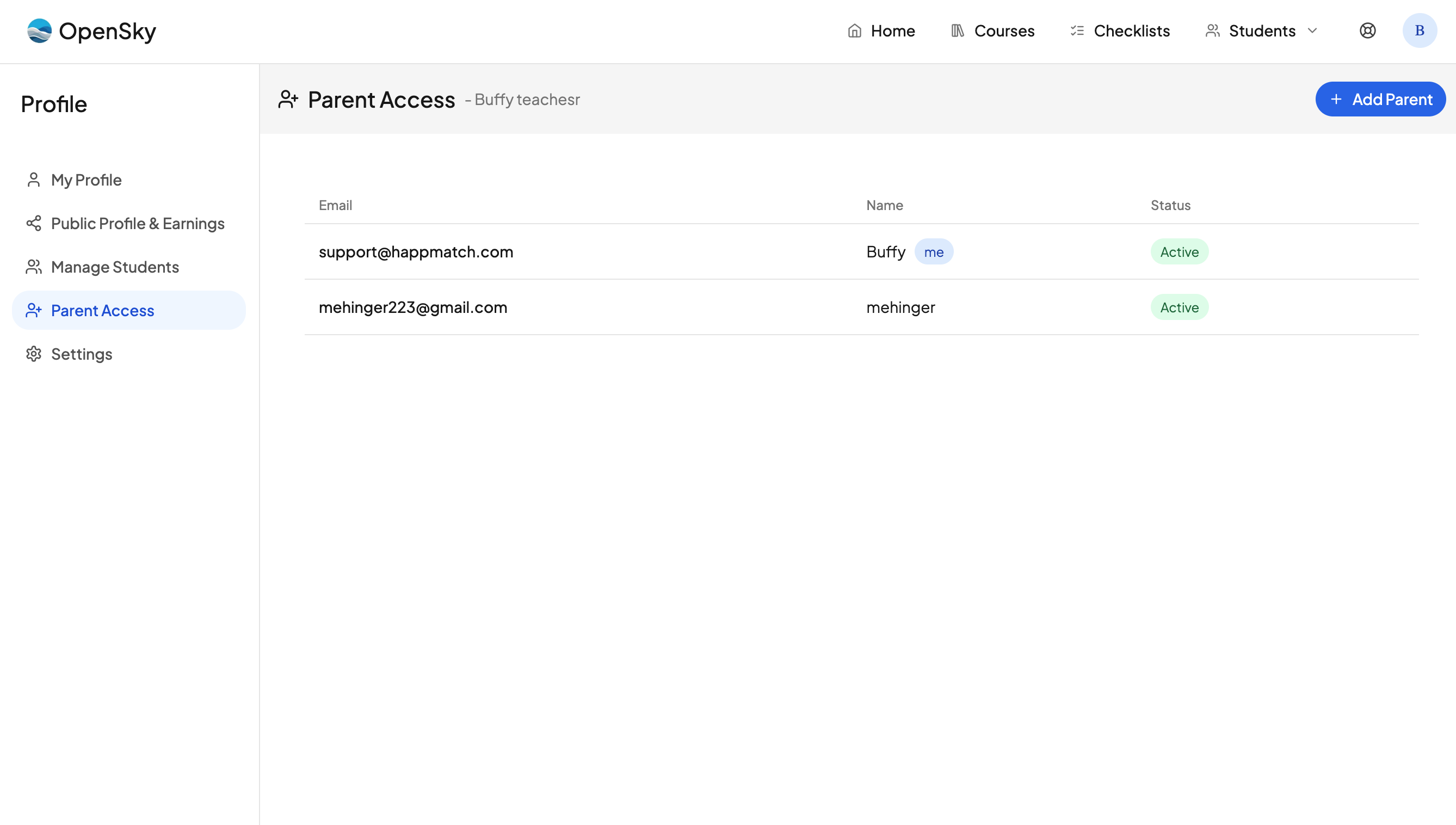Open Manage Students in the sidebar
1456x825 pixels.
coord(128,267)
